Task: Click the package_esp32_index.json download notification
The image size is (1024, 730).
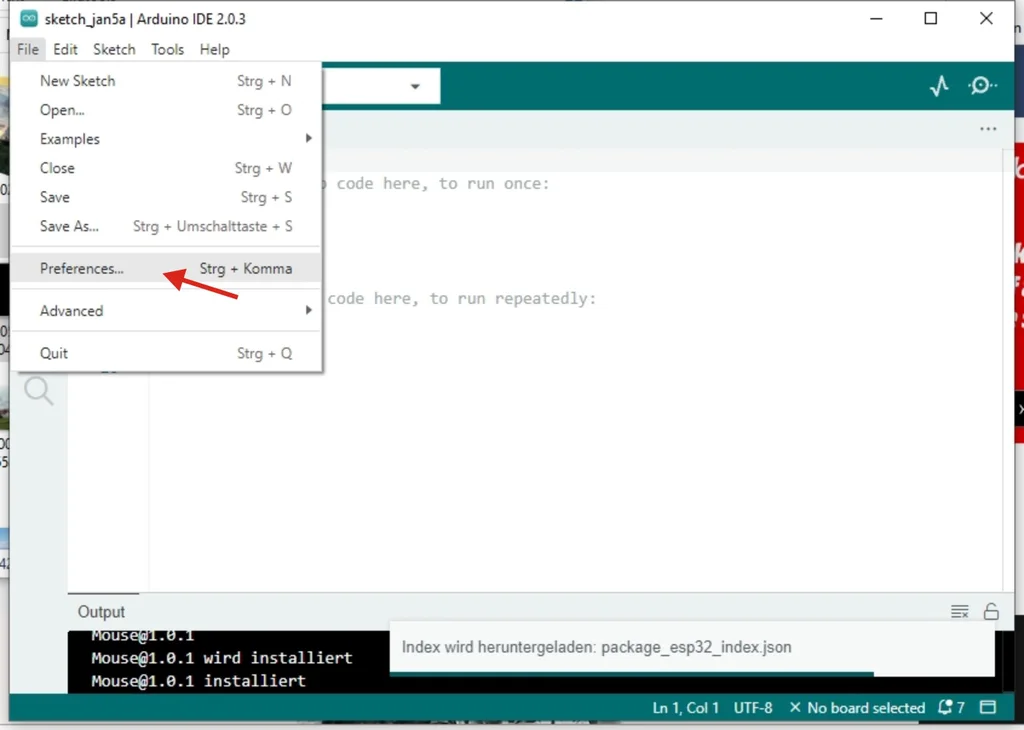Action: [596, 647]
